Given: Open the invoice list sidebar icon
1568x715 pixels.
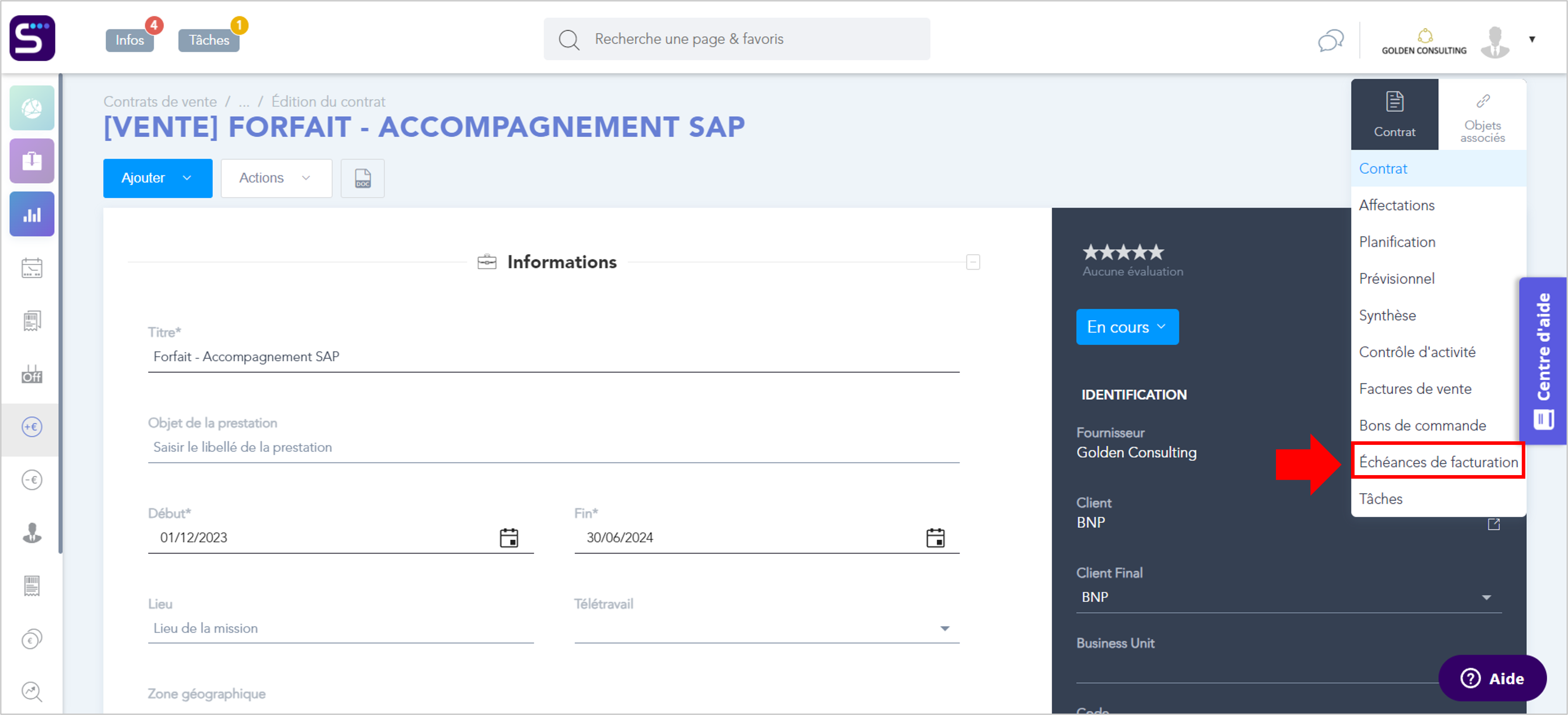Looking at the screenshot, I should point(32,587).
